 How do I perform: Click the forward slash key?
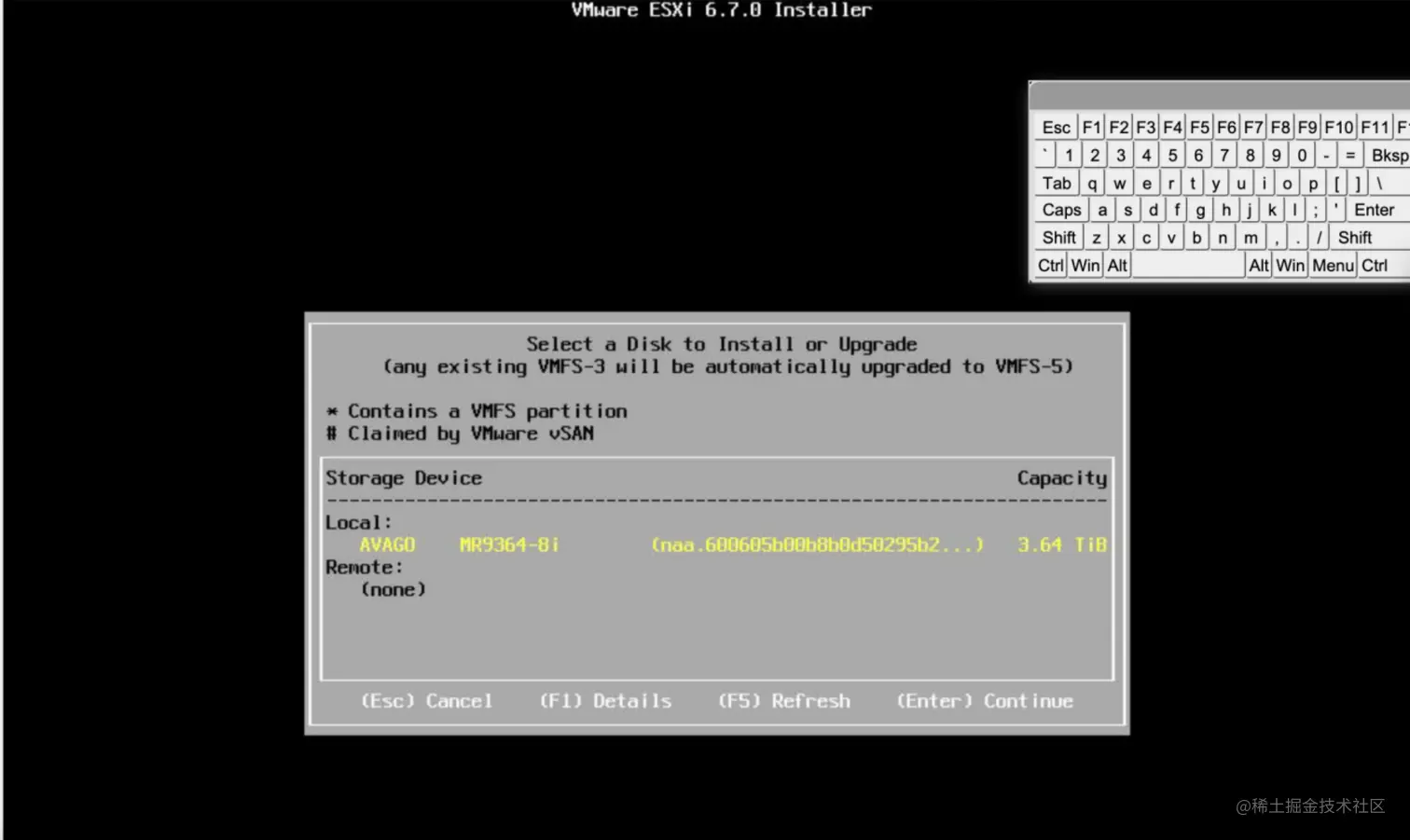tap(1319, 238)
